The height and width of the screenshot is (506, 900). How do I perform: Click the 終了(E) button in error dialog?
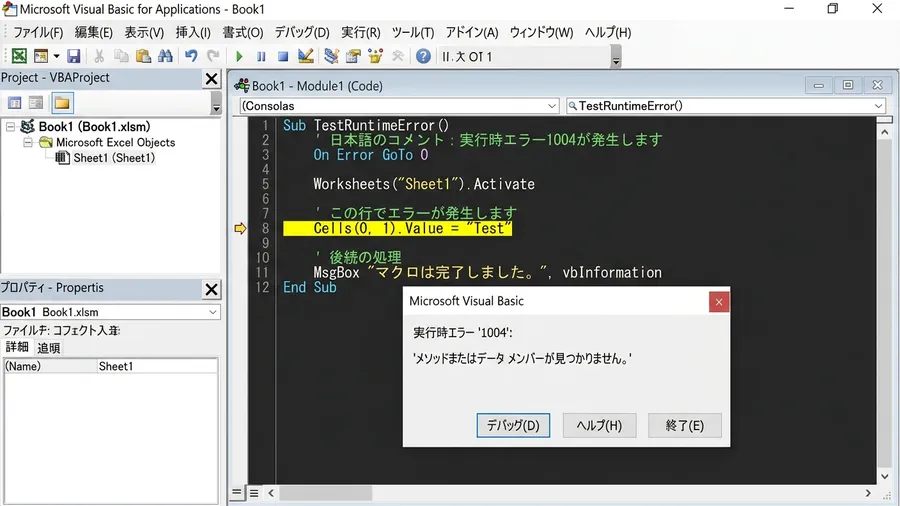684,425
